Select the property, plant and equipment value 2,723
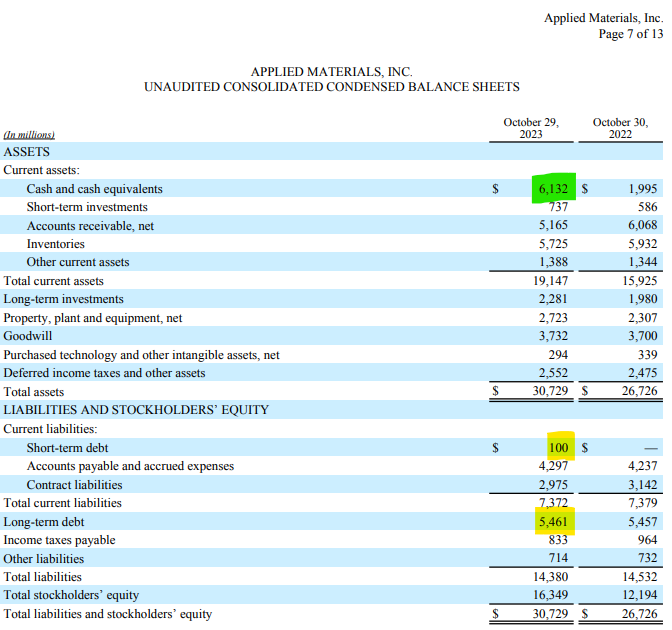 [x=553, y=318]
